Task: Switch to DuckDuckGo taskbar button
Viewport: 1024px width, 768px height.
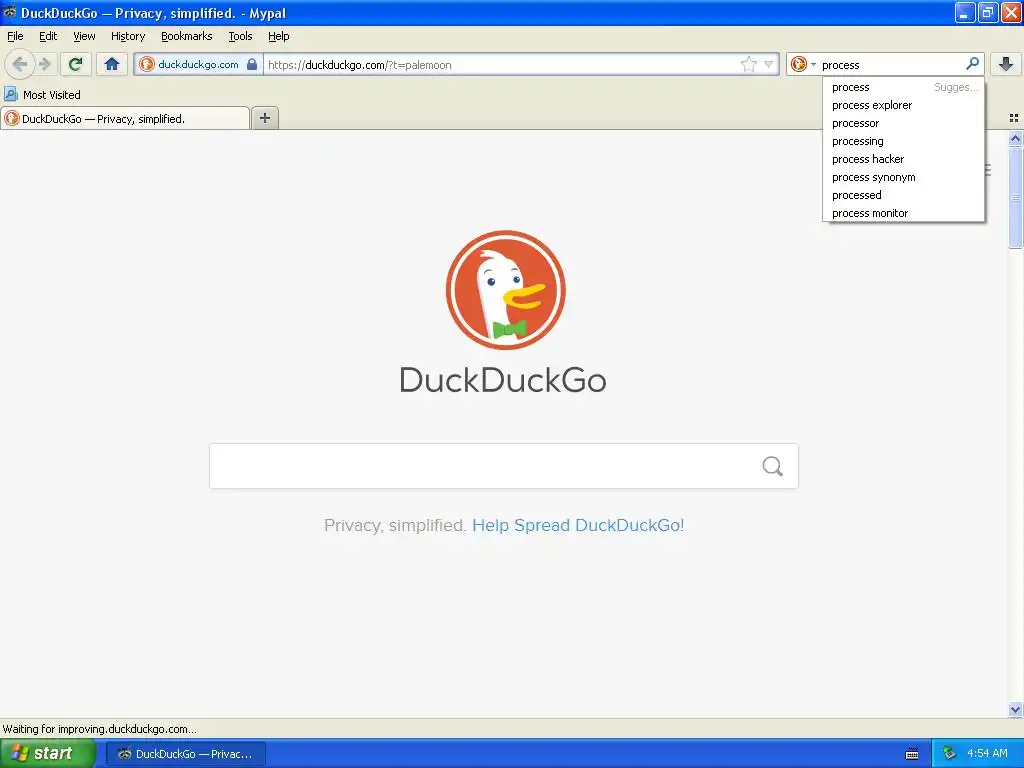Action: (x=186, y=754)
